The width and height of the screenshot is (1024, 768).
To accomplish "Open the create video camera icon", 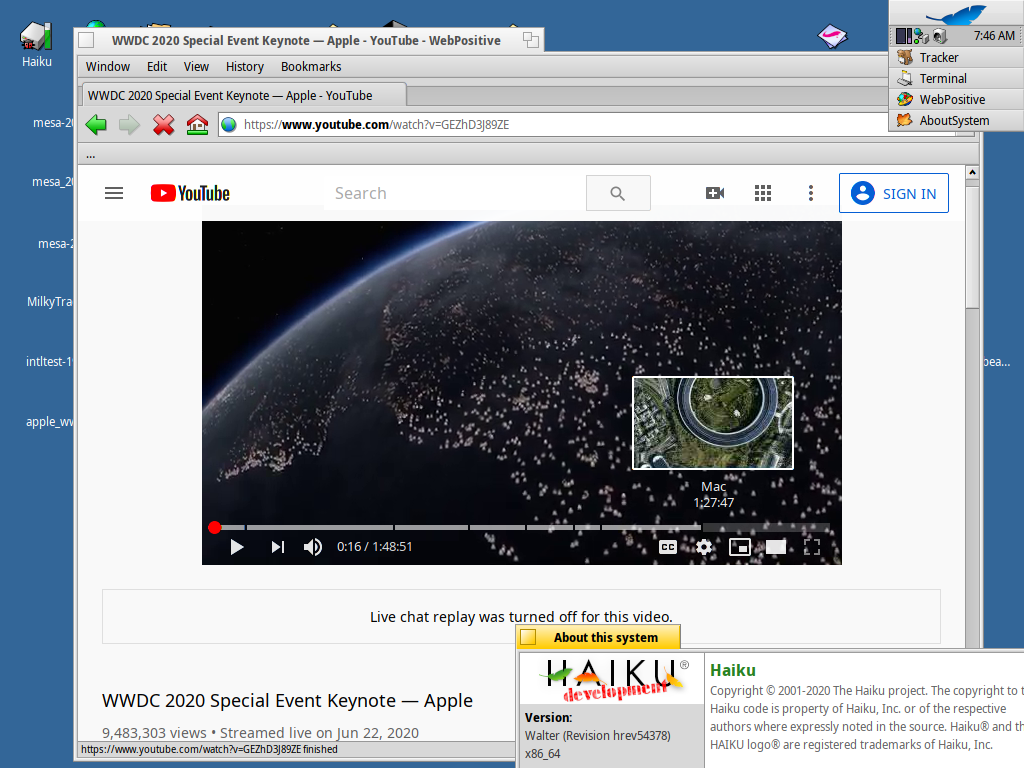I will tap(715, 193).
